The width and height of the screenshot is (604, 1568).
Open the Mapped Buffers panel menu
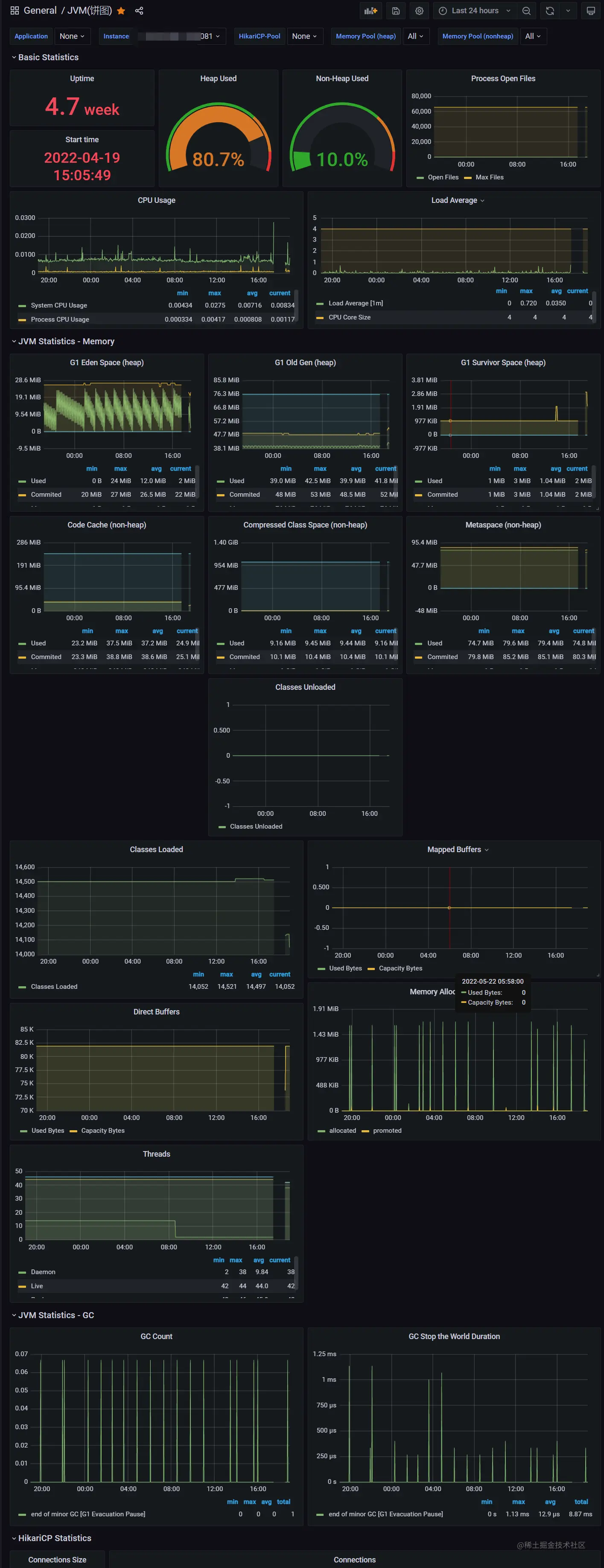click(x=458, y=849)
